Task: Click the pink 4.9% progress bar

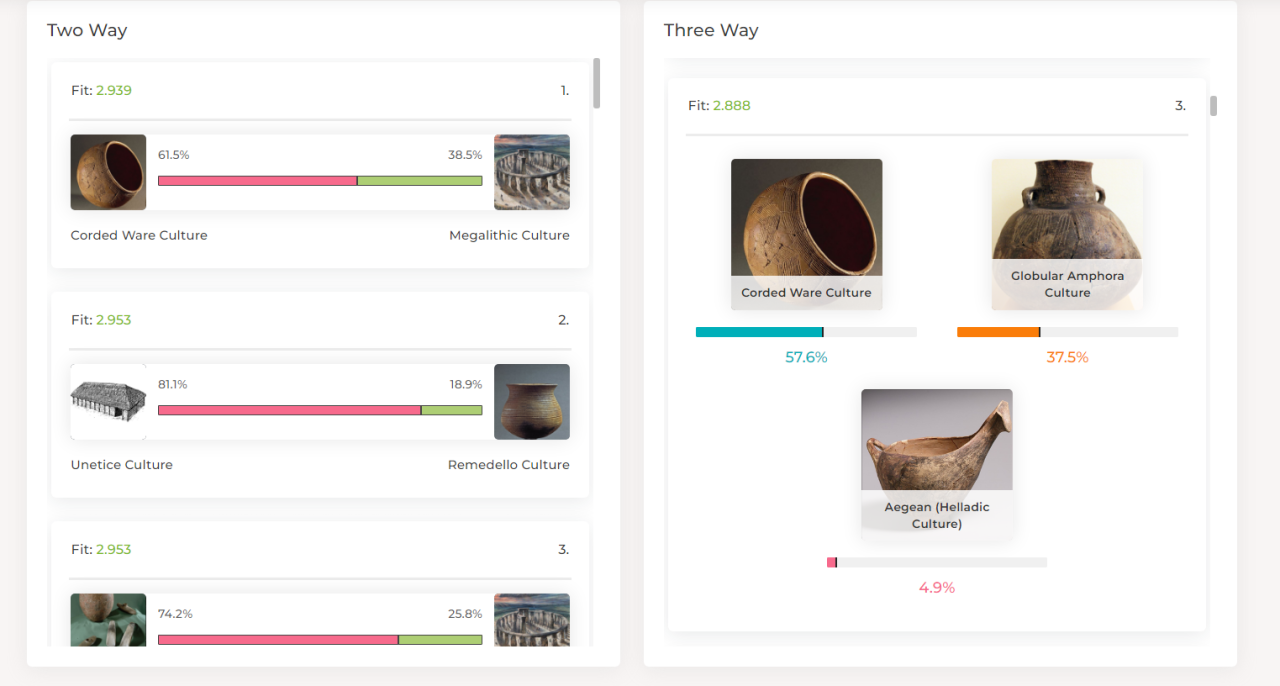Action: [x=937, y=562]
